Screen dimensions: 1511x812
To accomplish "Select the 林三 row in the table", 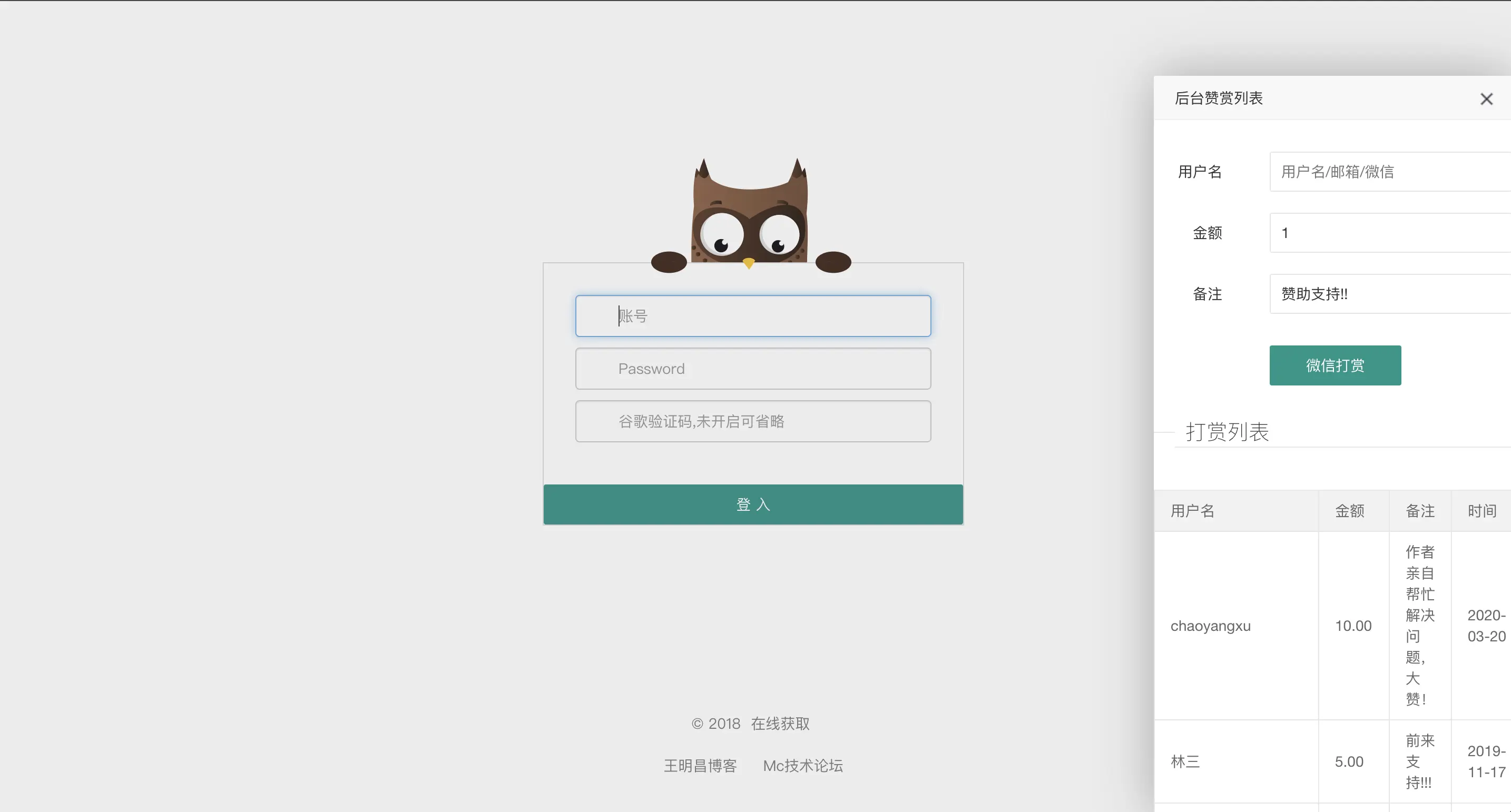I will (x=1185, y=761).
